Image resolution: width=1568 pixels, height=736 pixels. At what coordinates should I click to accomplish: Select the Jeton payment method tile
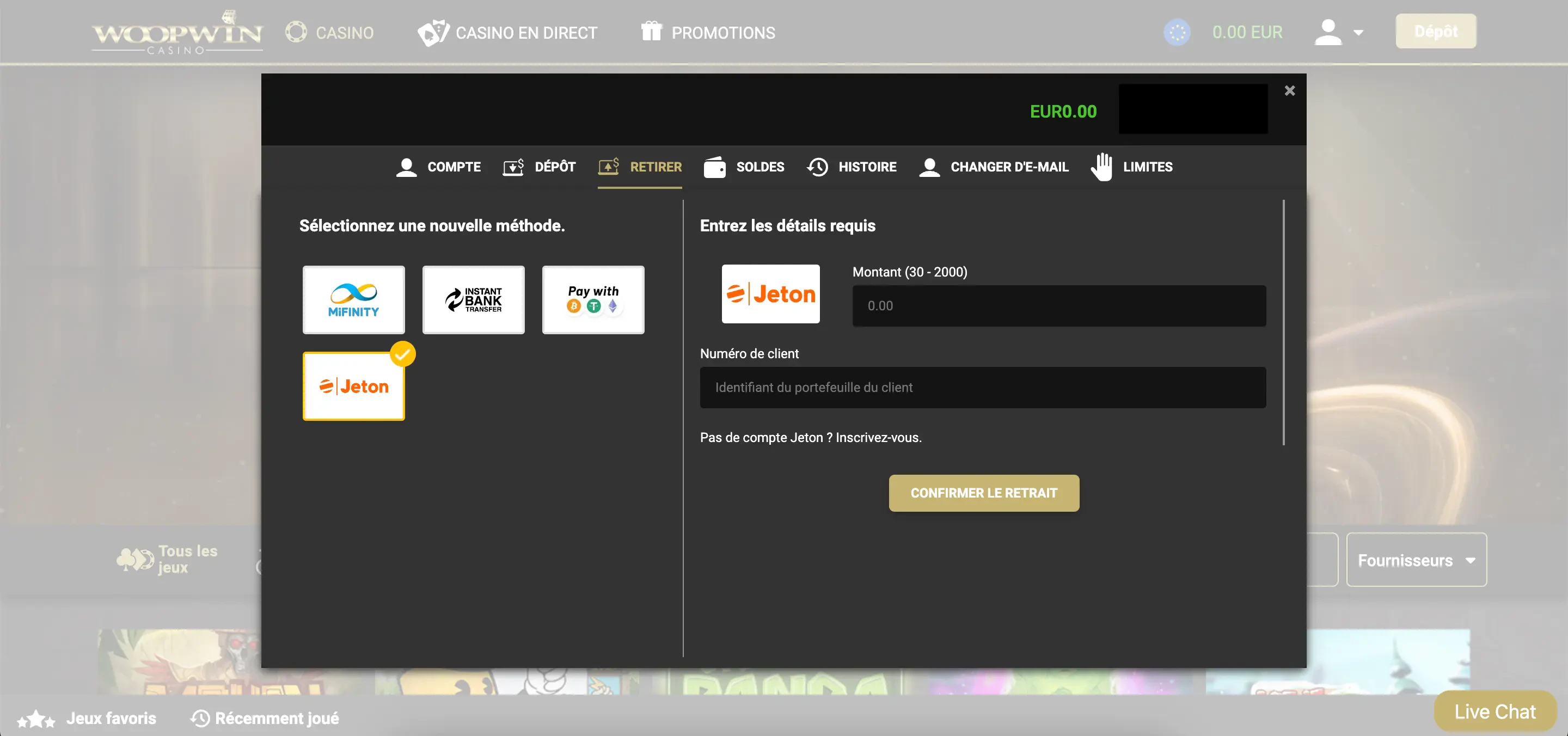click(353, 386)
